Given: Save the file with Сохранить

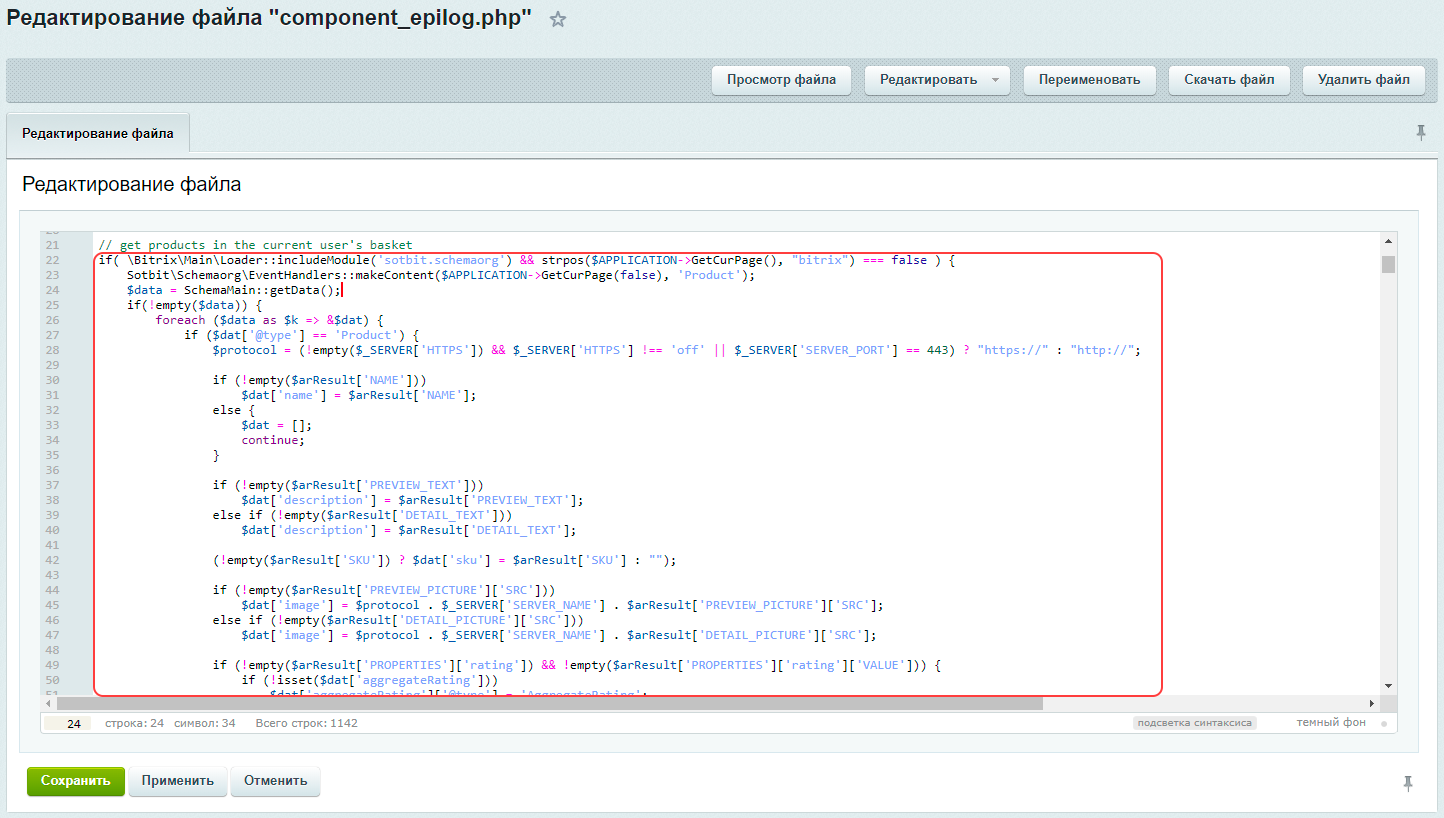Looking at the screenshot, I should 76,781.
